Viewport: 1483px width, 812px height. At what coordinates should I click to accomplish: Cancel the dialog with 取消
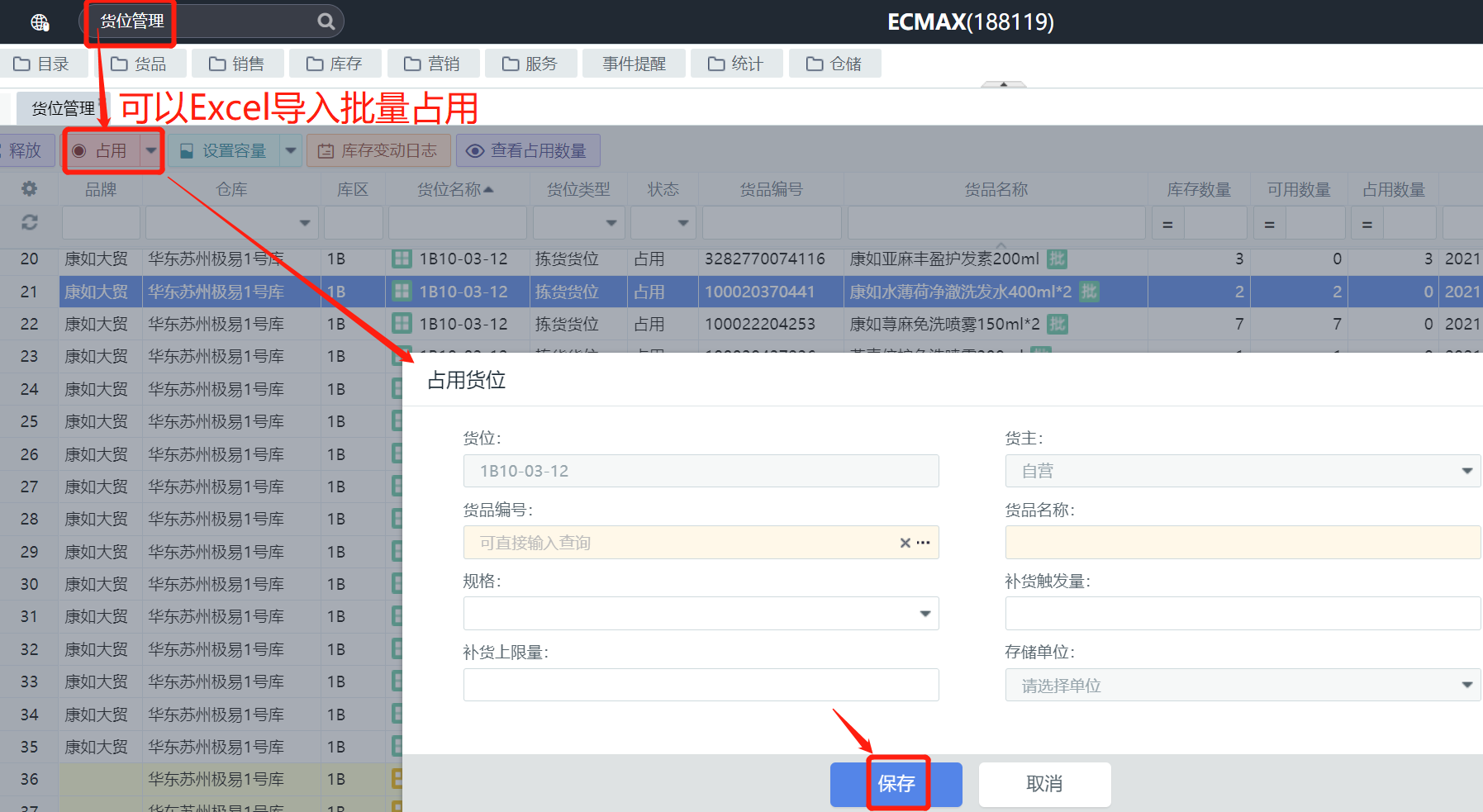[1044, 784]
